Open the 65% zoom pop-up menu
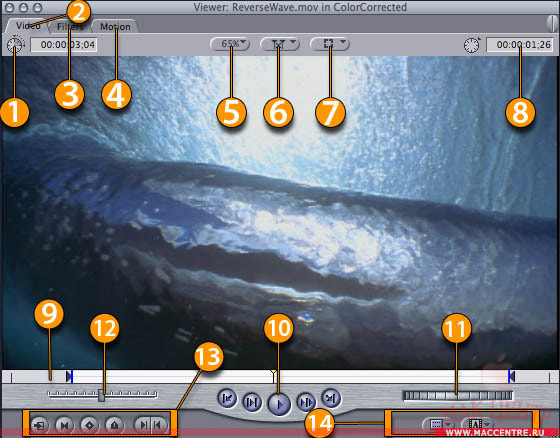The width and height of the screenshot is (560, 438). point(230,44)
